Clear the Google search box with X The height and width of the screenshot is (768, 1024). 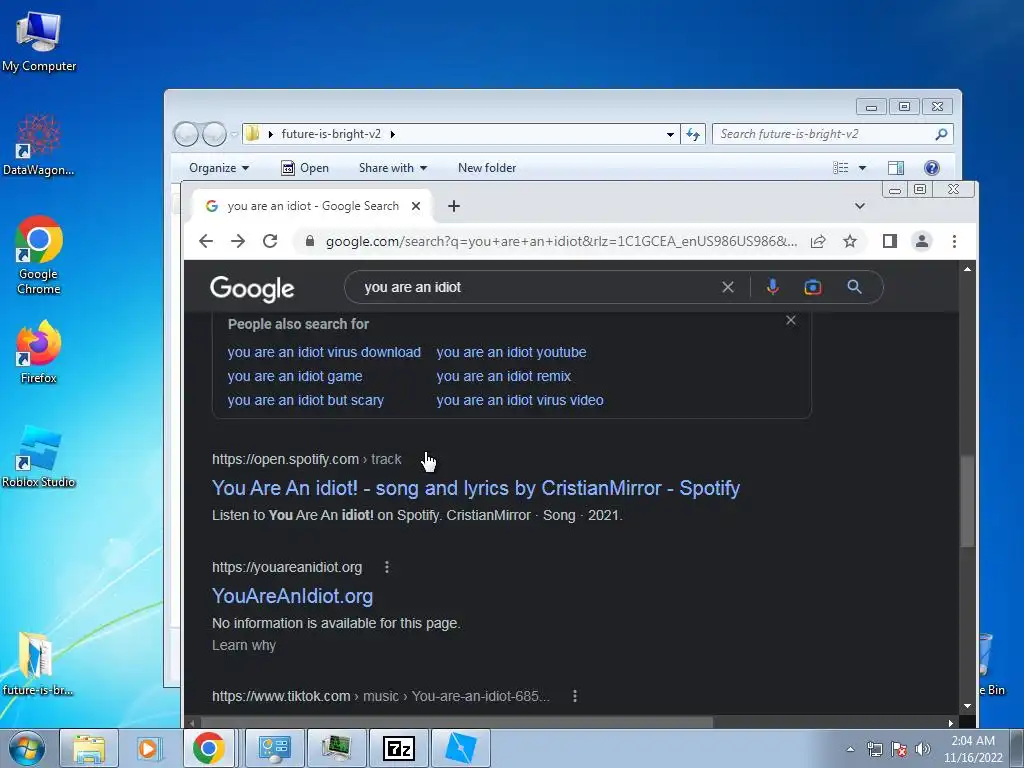pos(728,287)
